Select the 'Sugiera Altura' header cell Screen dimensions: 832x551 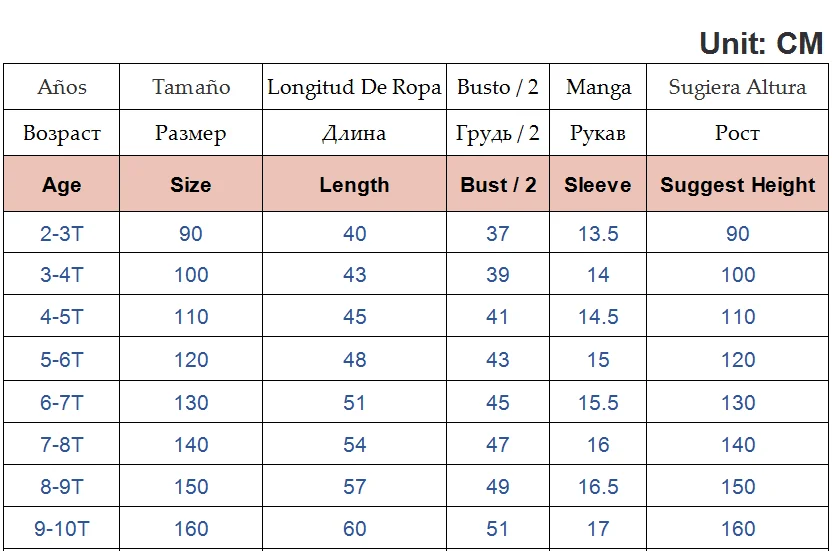[x=738, y=87]
